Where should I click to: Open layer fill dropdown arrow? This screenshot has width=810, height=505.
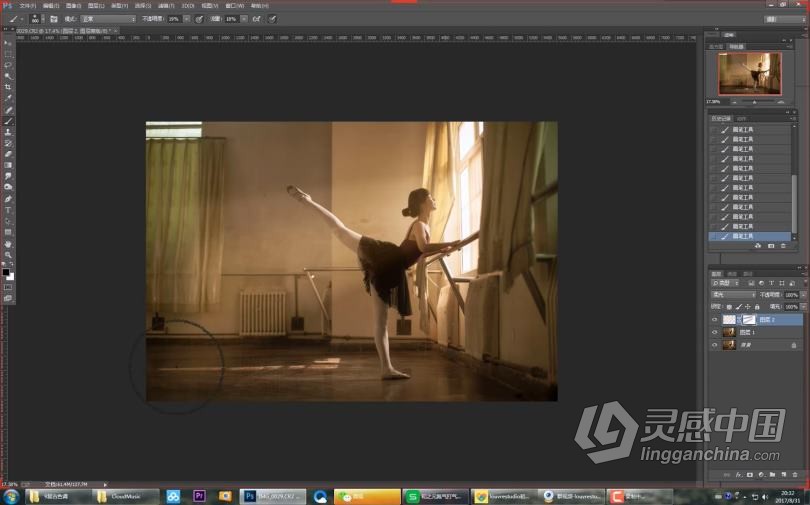[x=803, y=307]
